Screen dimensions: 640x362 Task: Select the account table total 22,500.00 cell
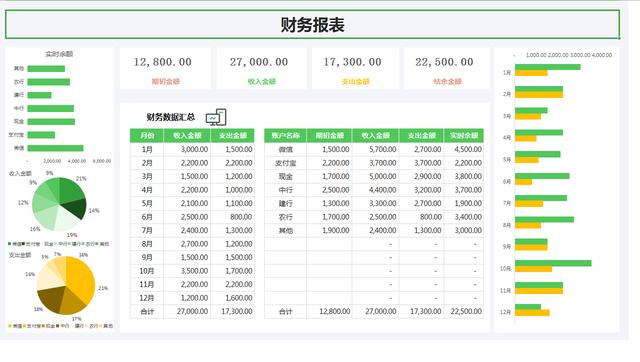[x=464, y=311]
